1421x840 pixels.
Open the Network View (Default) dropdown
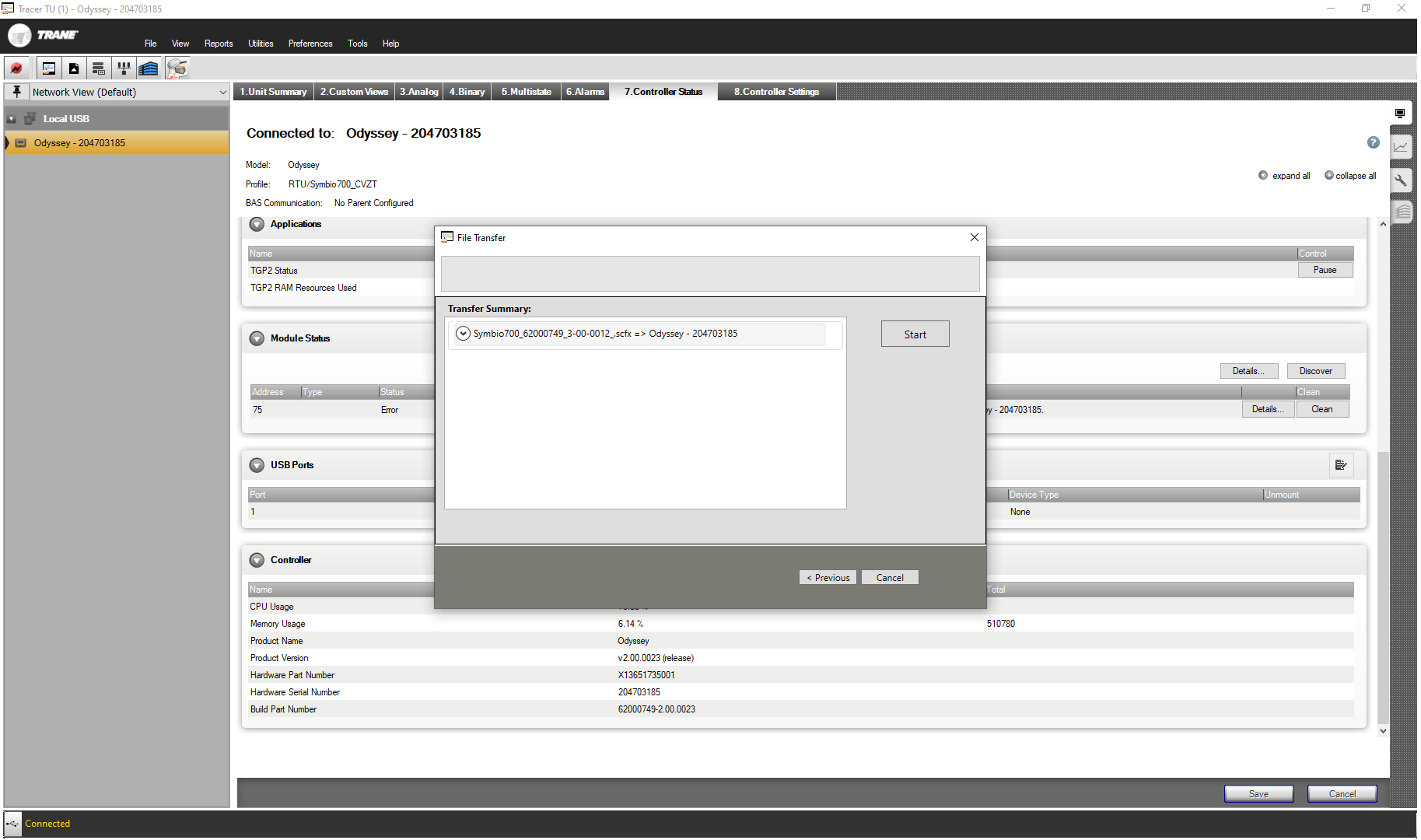coord(222,93)
